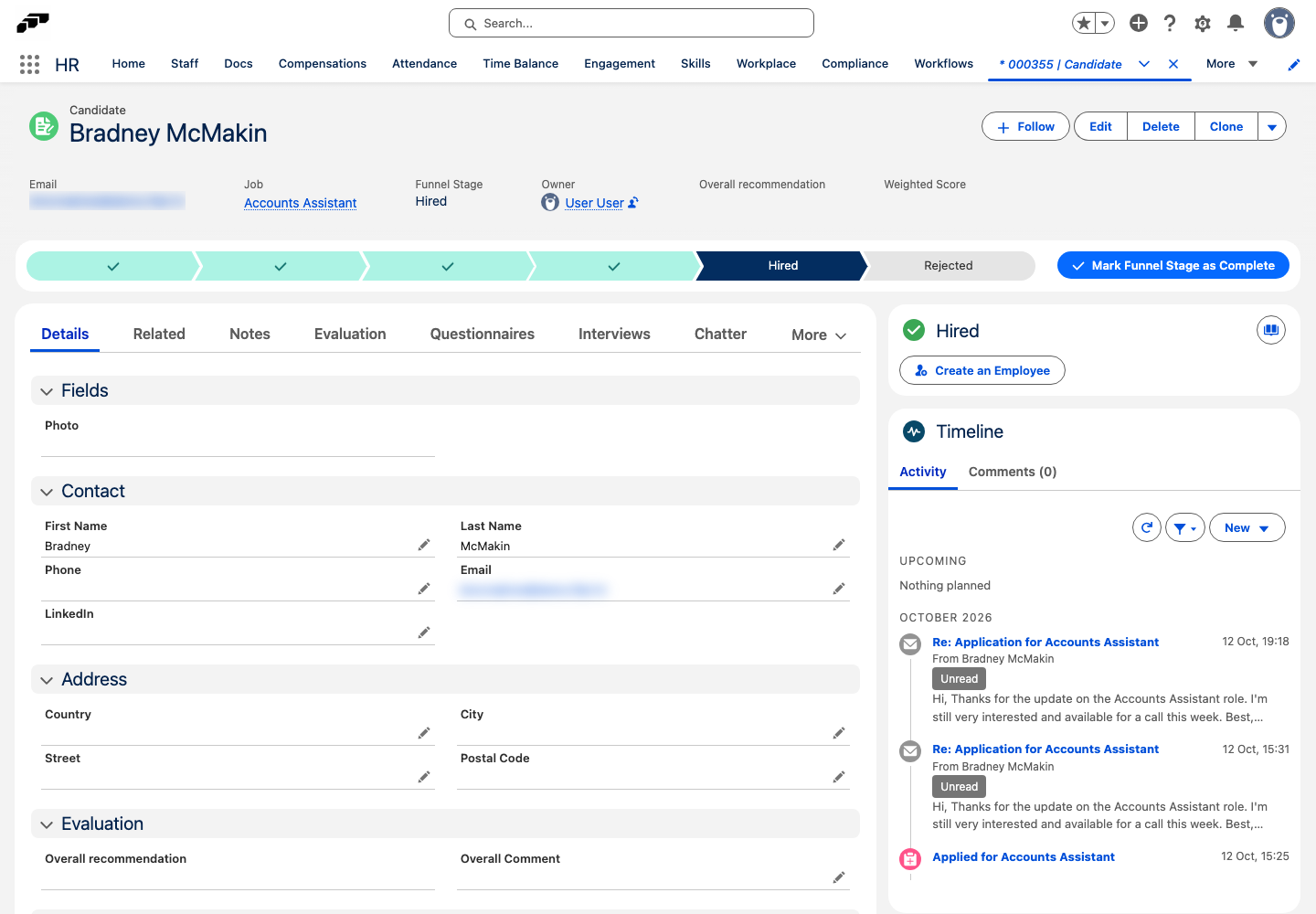Open the More navigation menu
Screen dimensions: 1316x914
coord(1232,64)
